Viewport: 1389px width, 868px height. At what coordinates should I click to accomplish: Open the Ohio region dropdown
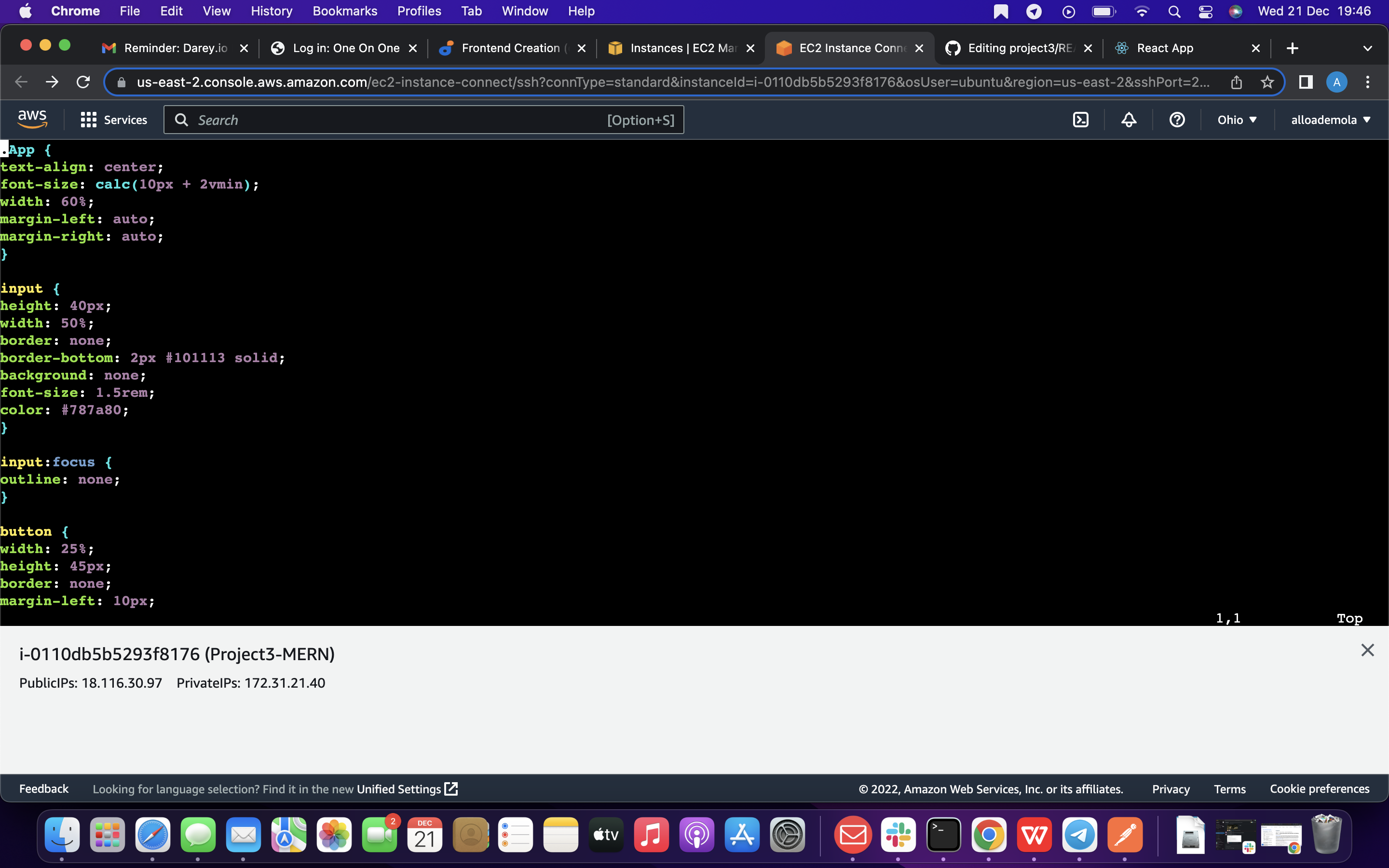pyautogui.click(x=1237, y=120)
